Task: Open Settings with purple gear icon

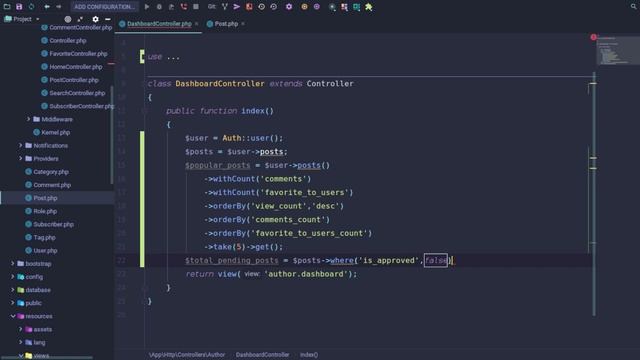Action: point(289,7)
